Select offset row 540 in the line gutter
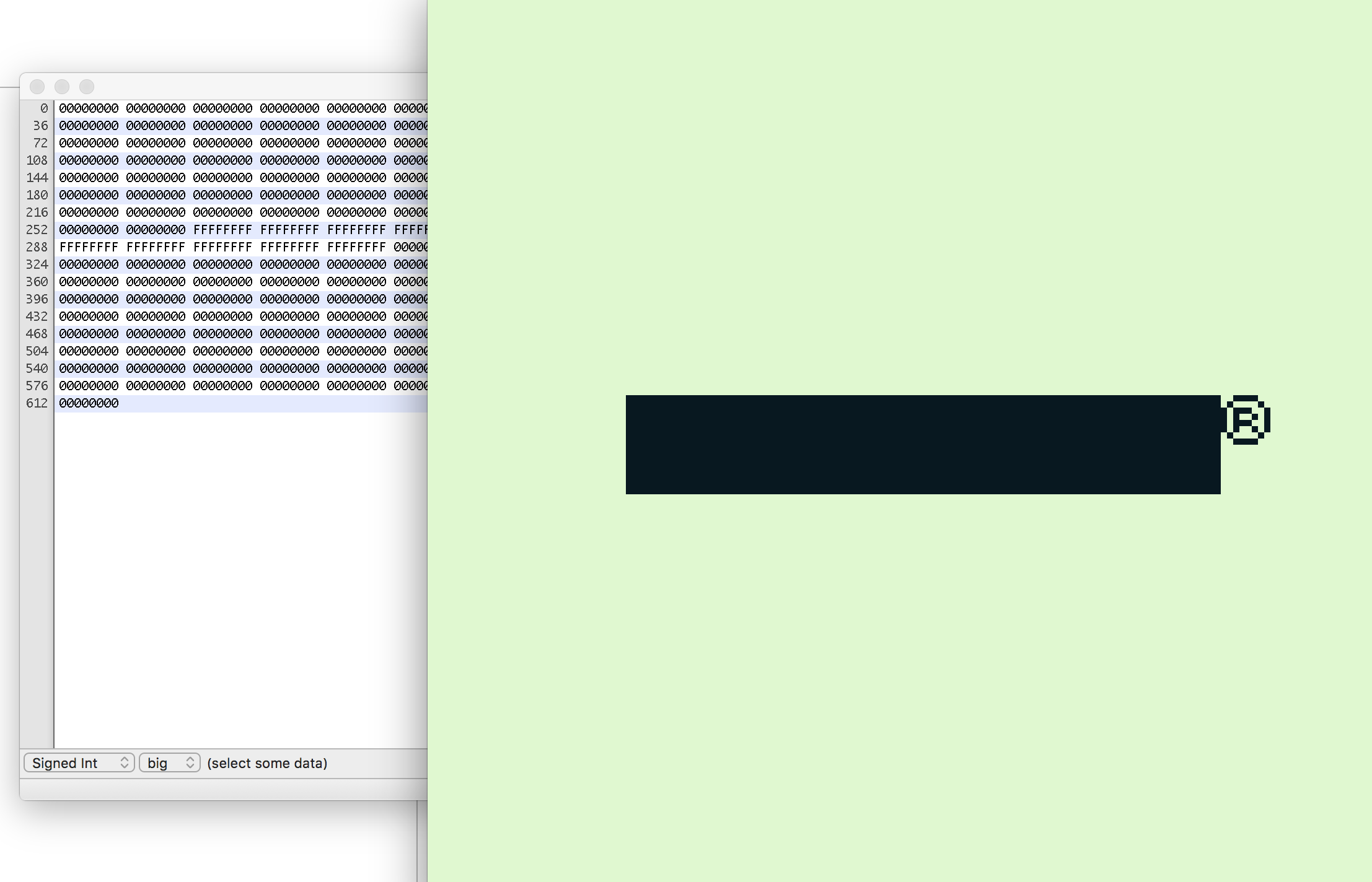 37,369
